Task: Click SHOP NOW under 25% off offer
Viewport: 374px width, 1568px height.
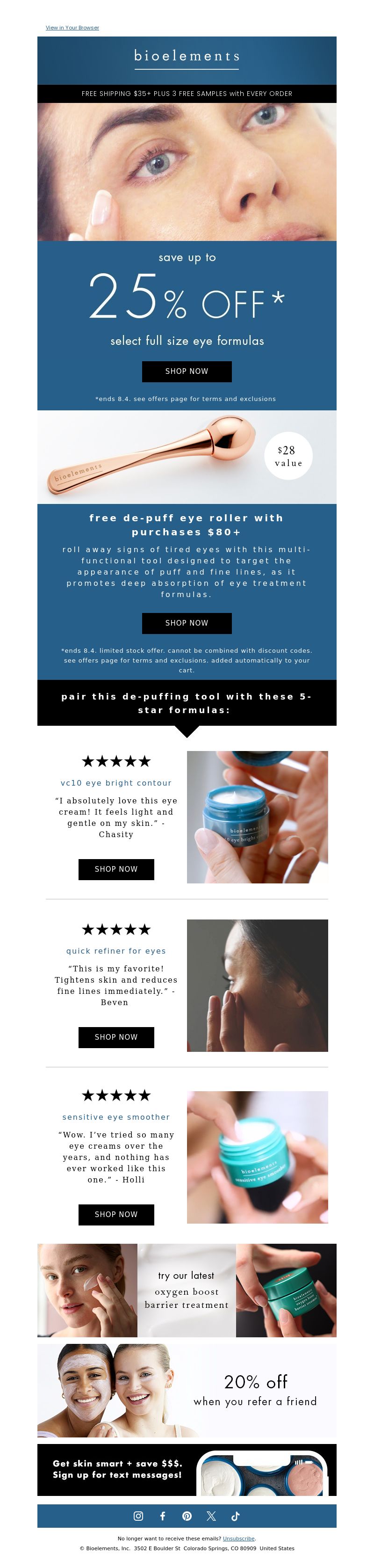Action: pyautogui.click(x=187, y=372)
